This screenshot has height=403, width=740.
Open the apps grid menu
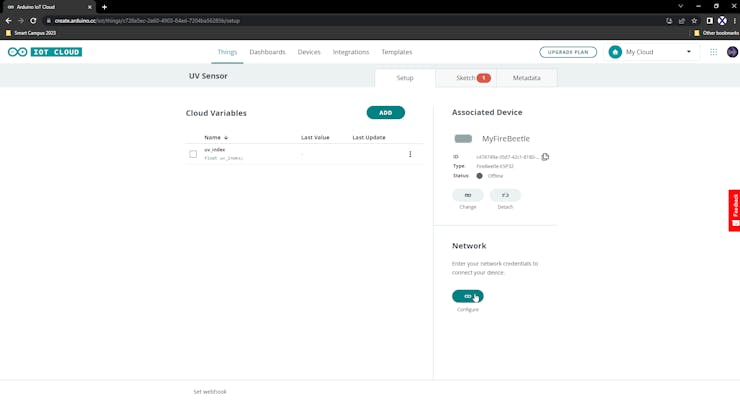(x=713, y=52)
